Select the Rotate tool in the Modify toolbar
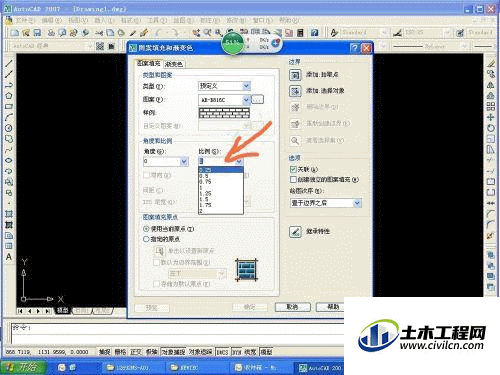 [490, 128]
